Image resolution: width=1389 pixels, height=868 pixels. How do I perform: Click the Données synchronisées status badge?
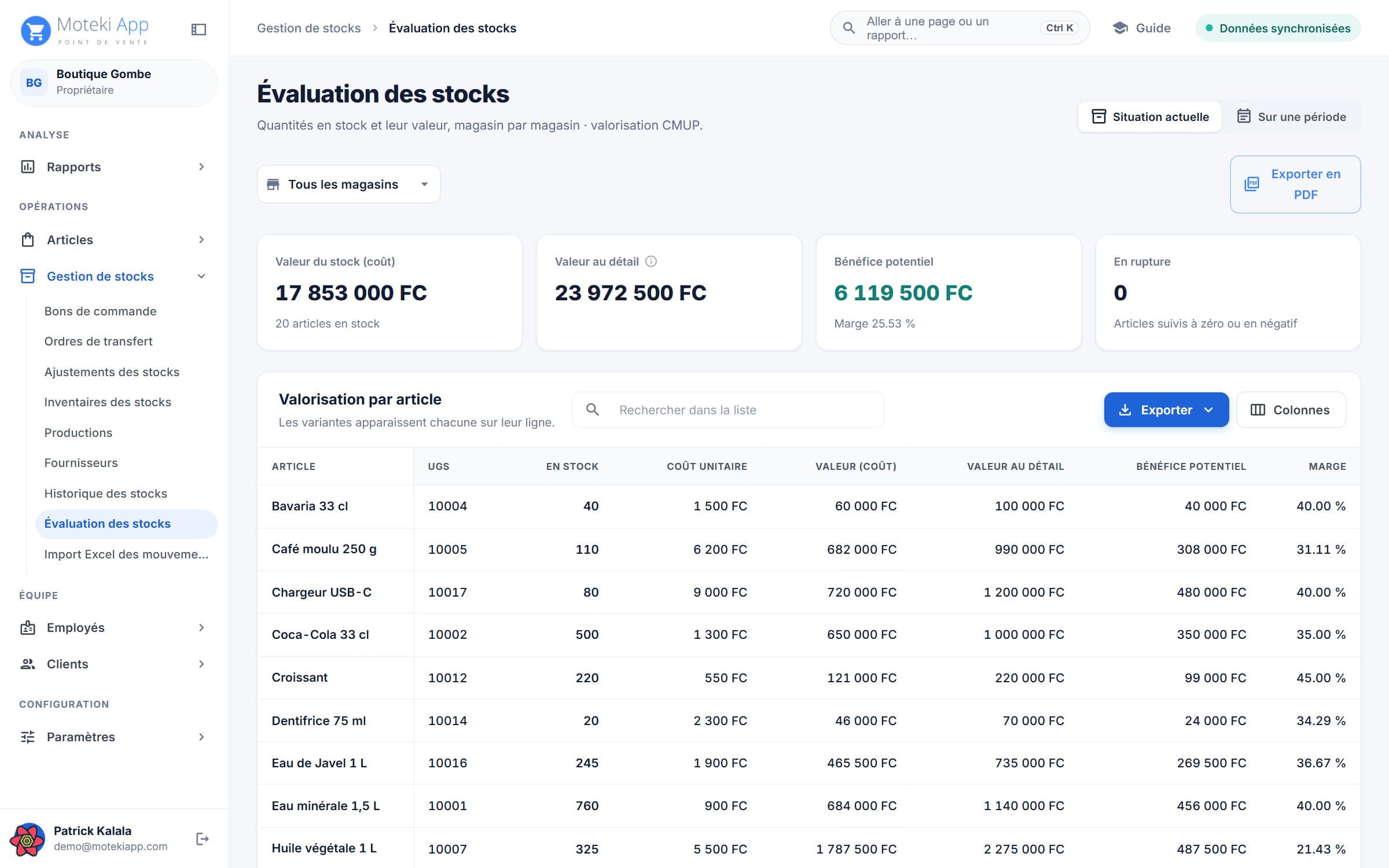point(1278,28)
